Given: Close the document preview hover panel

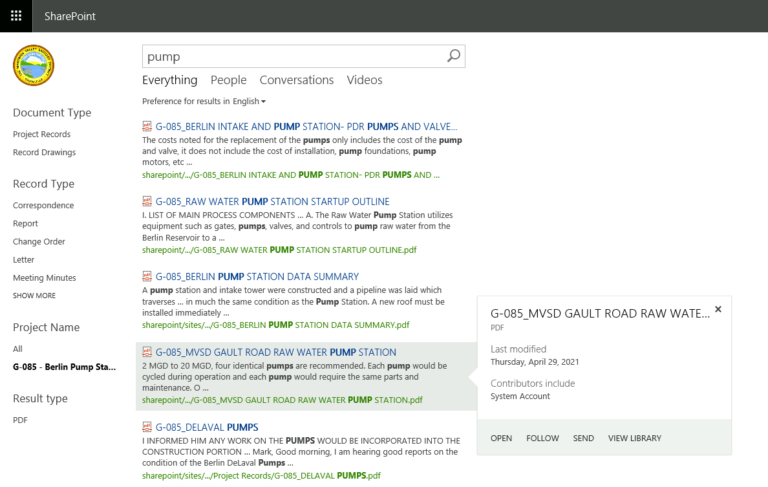Looking at the screenshot, I should 718,309.
